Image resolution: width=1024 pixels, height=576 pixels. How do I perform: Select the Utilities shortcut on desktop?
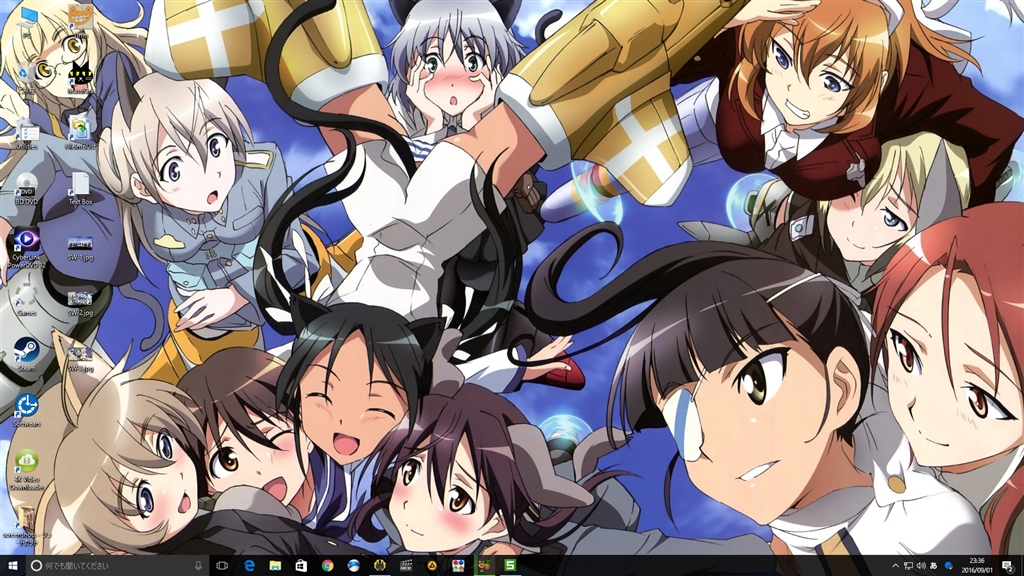[26, 135]
